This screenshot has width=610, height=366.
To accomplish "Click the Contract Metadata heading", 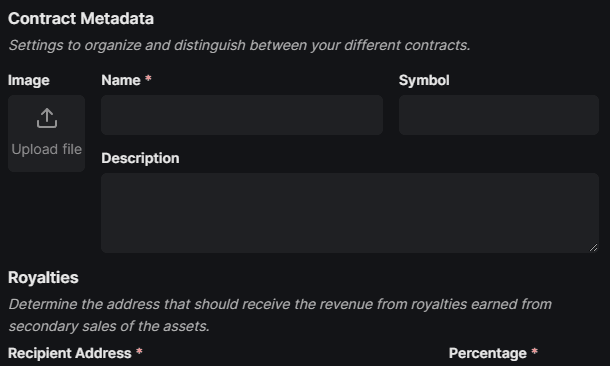I will pos(81,19).
